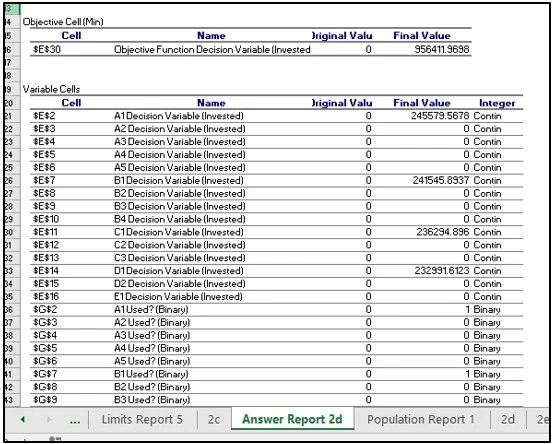
Task: Click final value 232991.6123
Action: point(442,271)
